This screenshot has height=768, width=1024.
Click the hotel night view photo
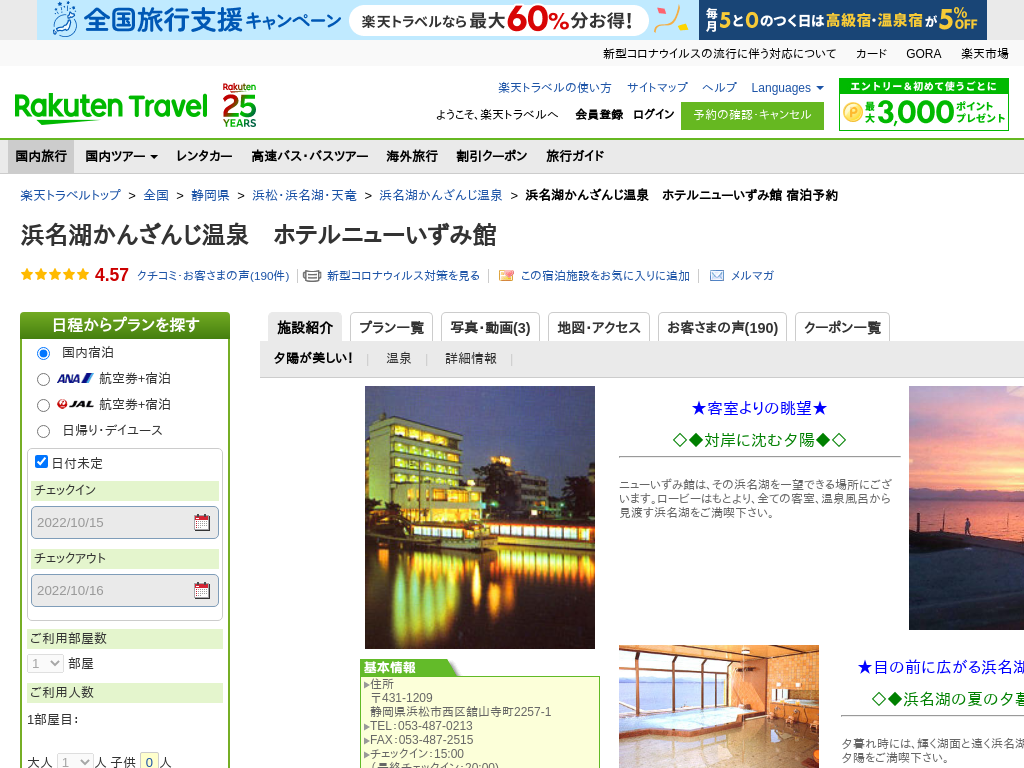click(480, 517)
